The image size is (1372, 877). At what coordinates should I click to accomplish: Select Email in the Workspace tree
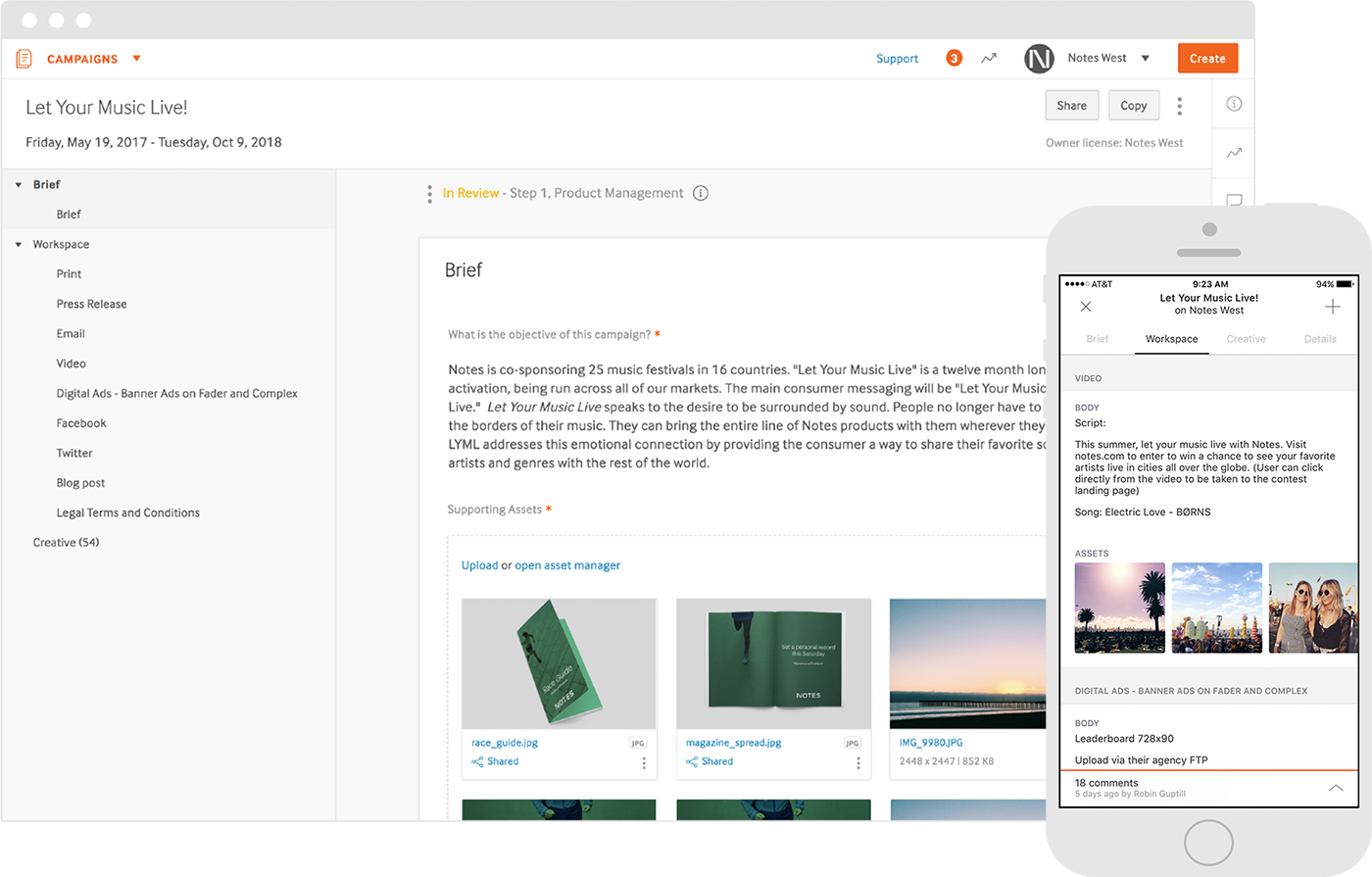(x=71, y=333)
